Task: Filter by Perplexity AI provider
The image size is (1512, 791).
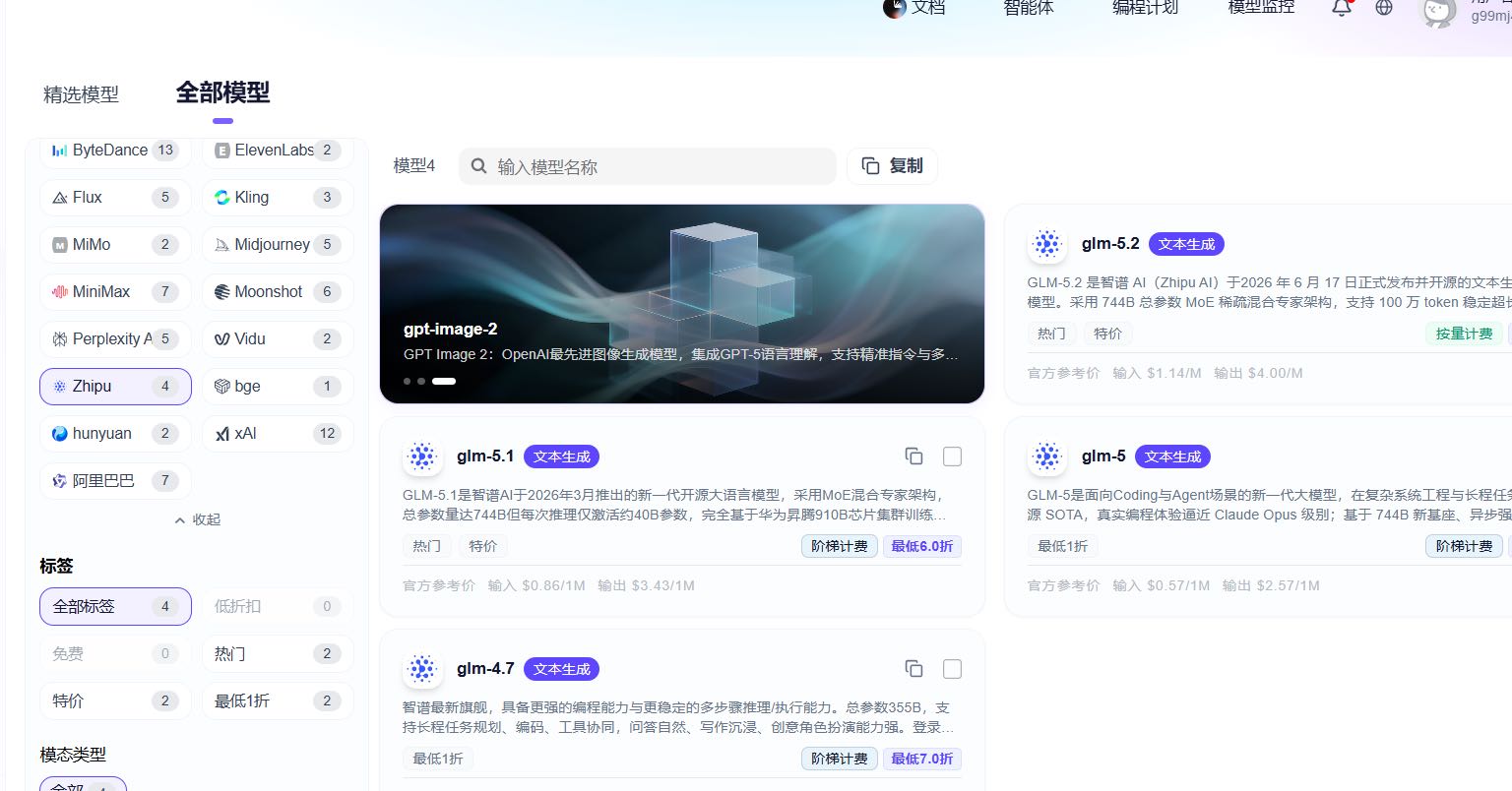Action: [115, 339]
